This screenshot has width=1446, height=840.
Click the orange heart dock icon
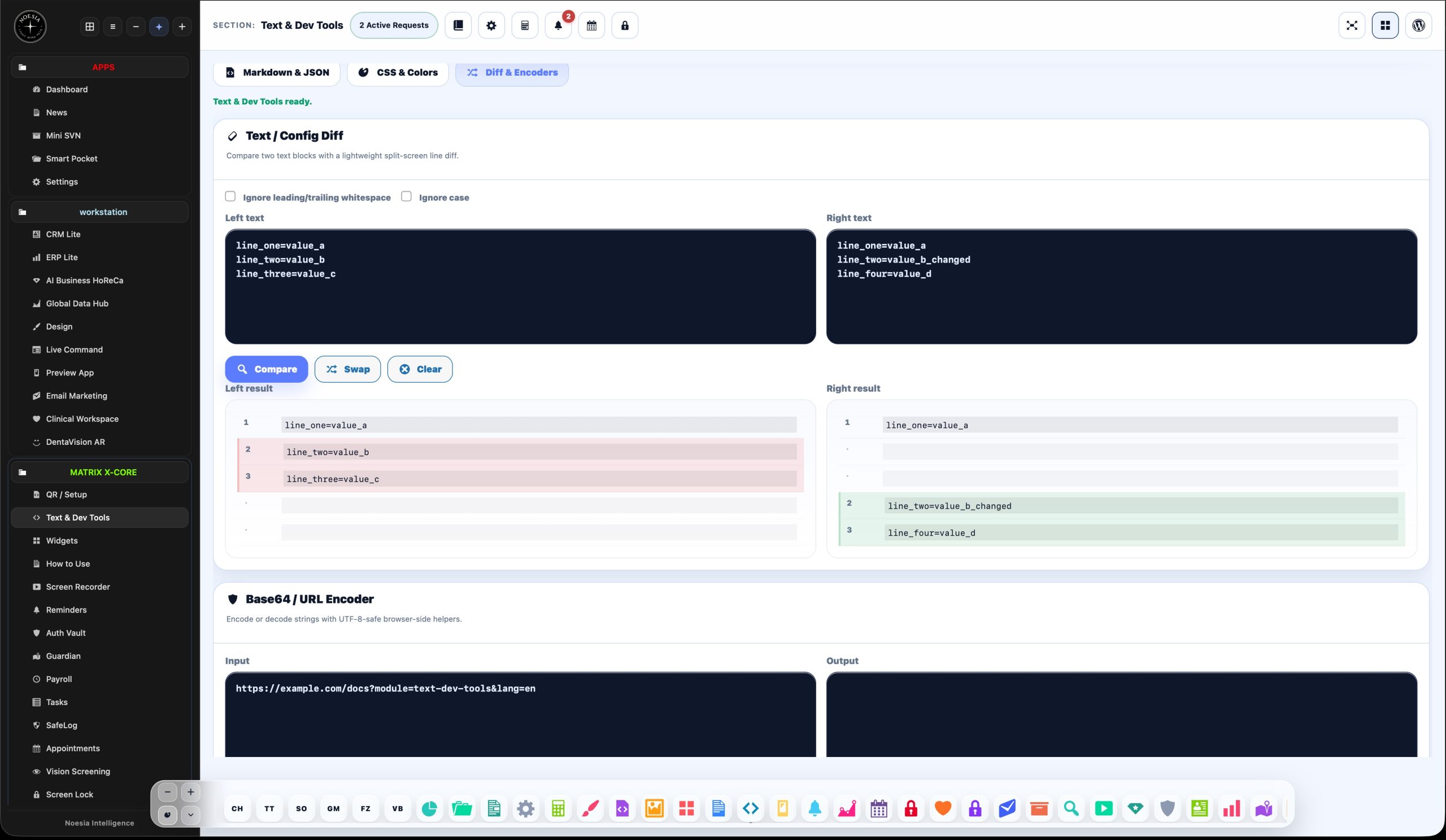943,808
